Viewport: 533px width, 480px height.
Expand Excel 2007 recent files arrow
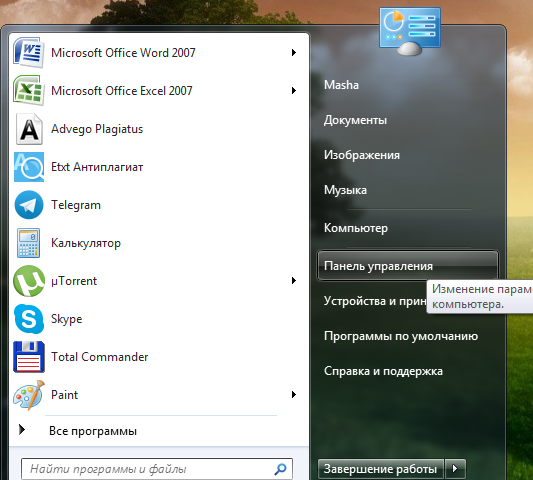pos(294,90)
